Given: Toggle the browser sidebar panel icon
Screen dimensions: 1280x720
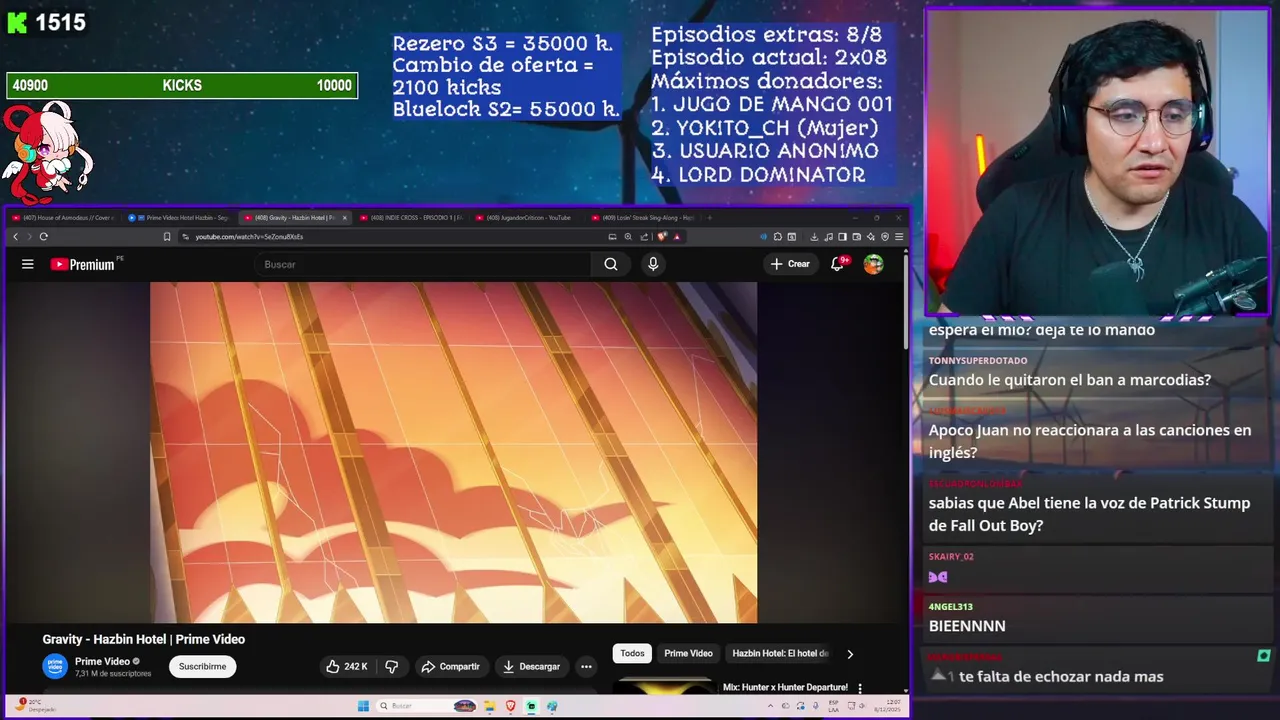Looking at the screenshot, I should tap(842, 237).
